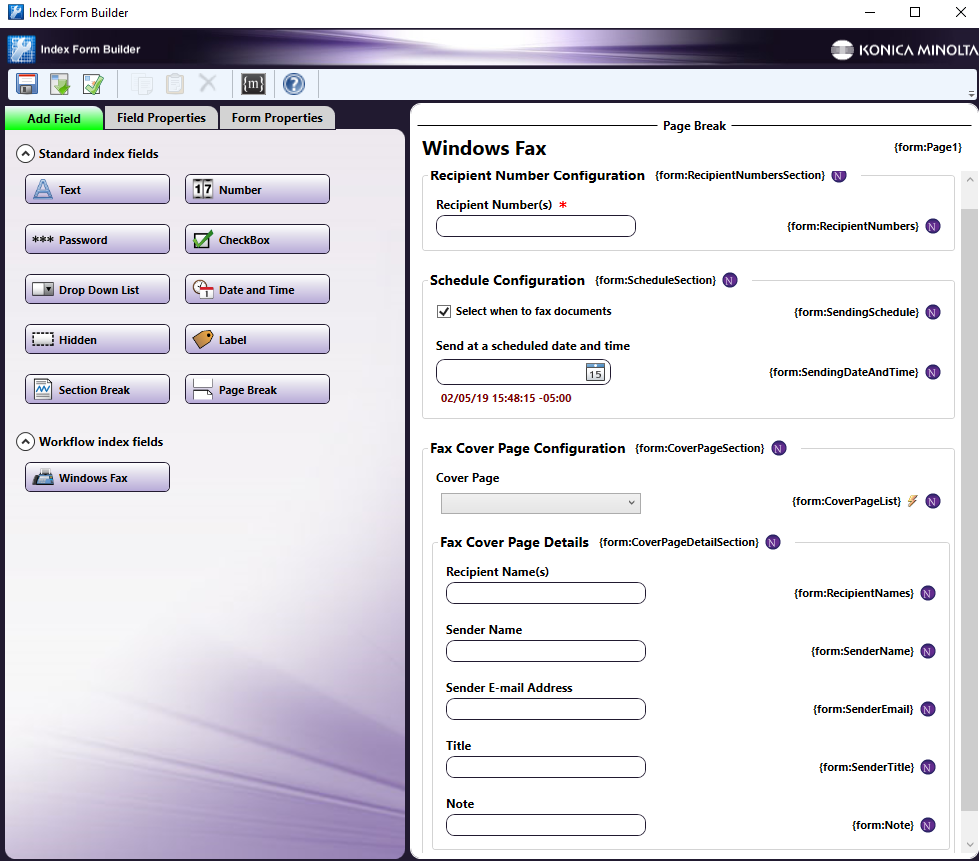Click the form preview vertical scrollbar thumb
The width and height of the screenshot is (979, 861).
(x=970, y=509)
